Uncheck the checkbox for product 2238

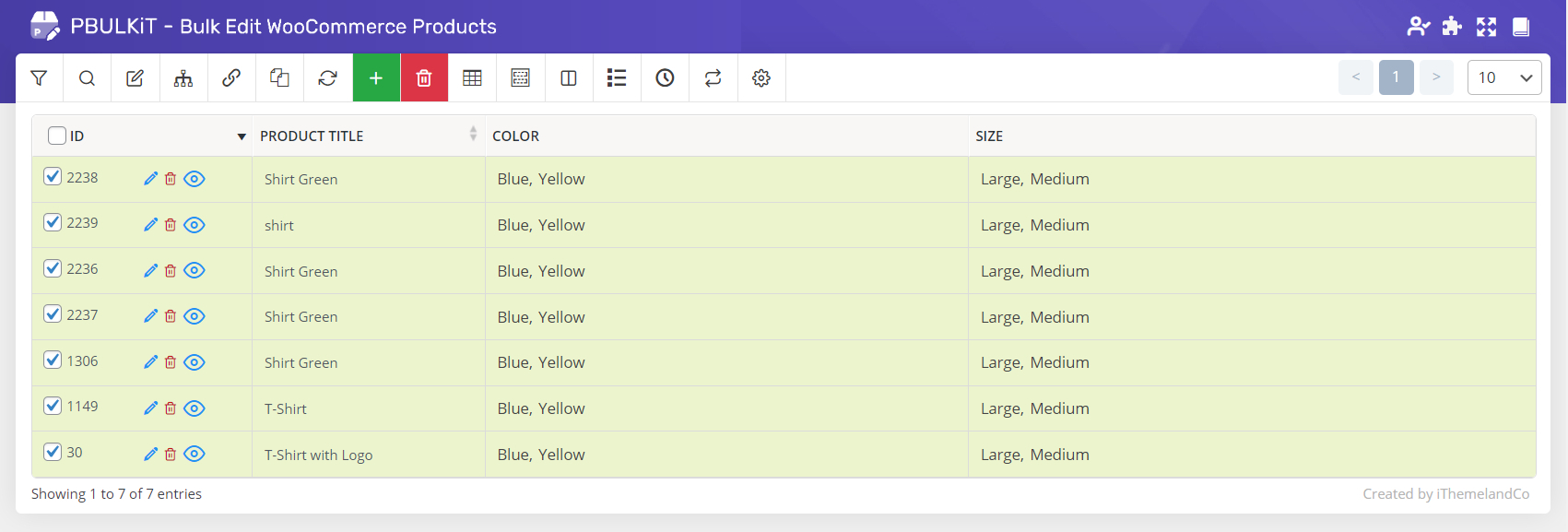[x=53, y=177]
